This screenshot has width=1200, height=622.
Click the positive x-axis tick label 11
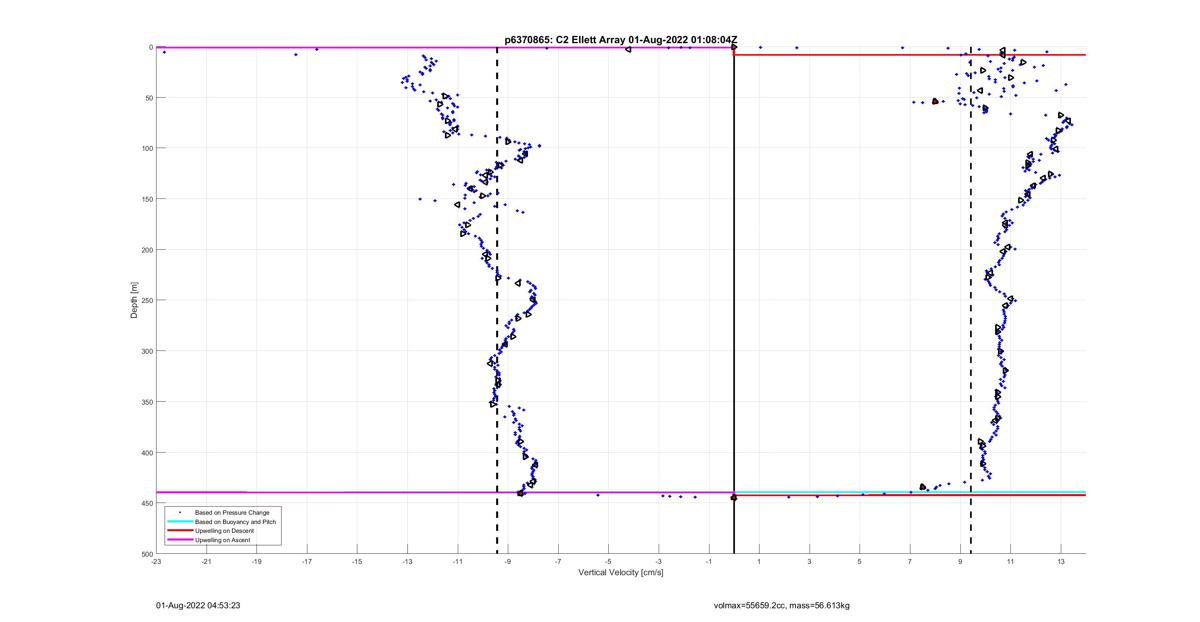1011,562
